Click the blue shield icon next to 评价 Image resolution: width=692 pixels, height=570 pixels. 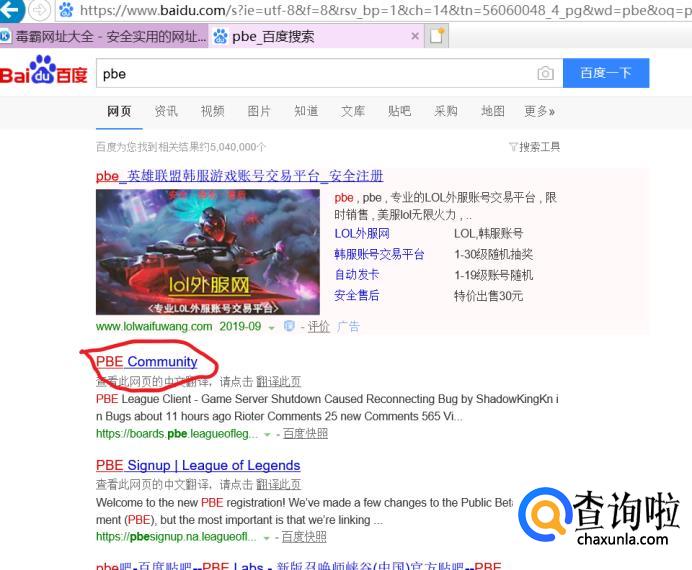click(289, 326)
